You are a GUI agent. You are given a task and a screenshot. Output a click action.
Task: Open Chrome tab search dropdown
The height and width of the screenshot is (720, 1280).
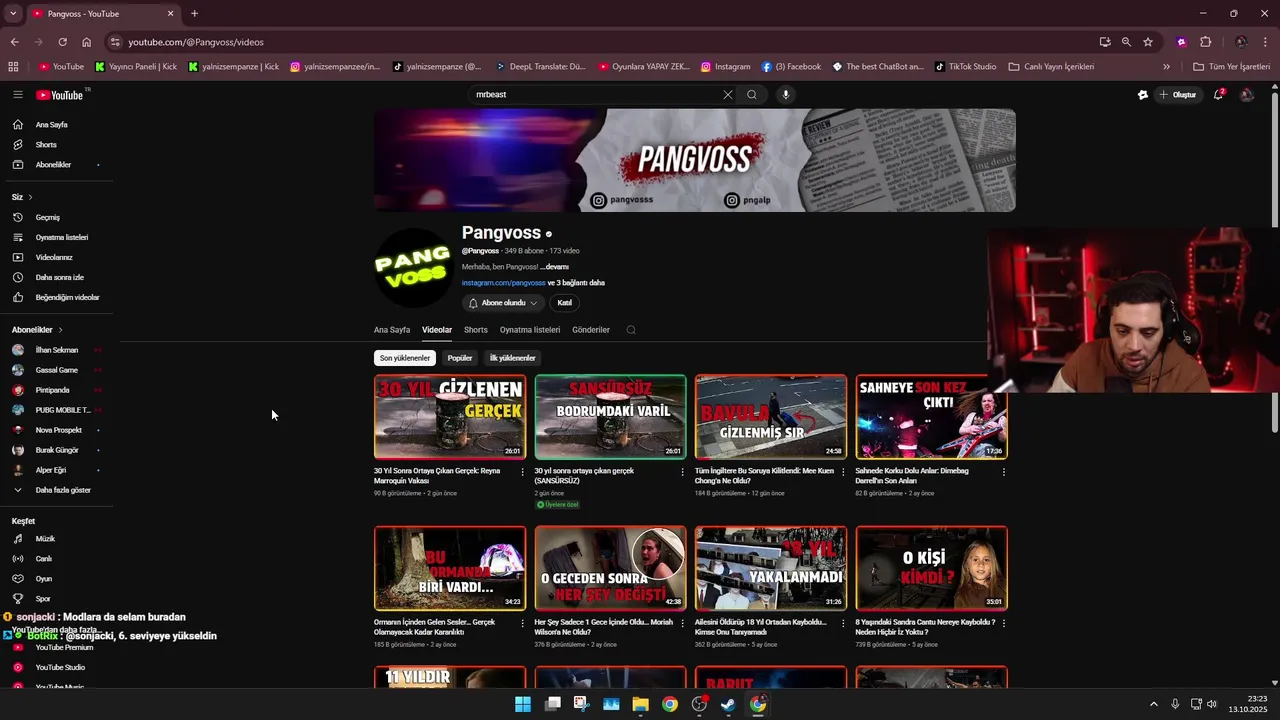(13, 13)
